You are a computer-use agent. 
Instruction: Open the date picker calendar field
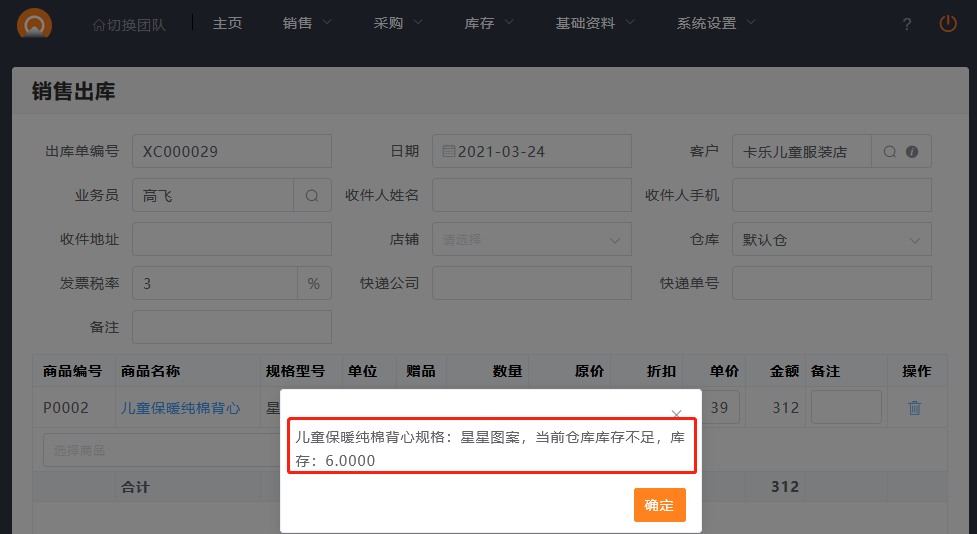tap(531, 152)
